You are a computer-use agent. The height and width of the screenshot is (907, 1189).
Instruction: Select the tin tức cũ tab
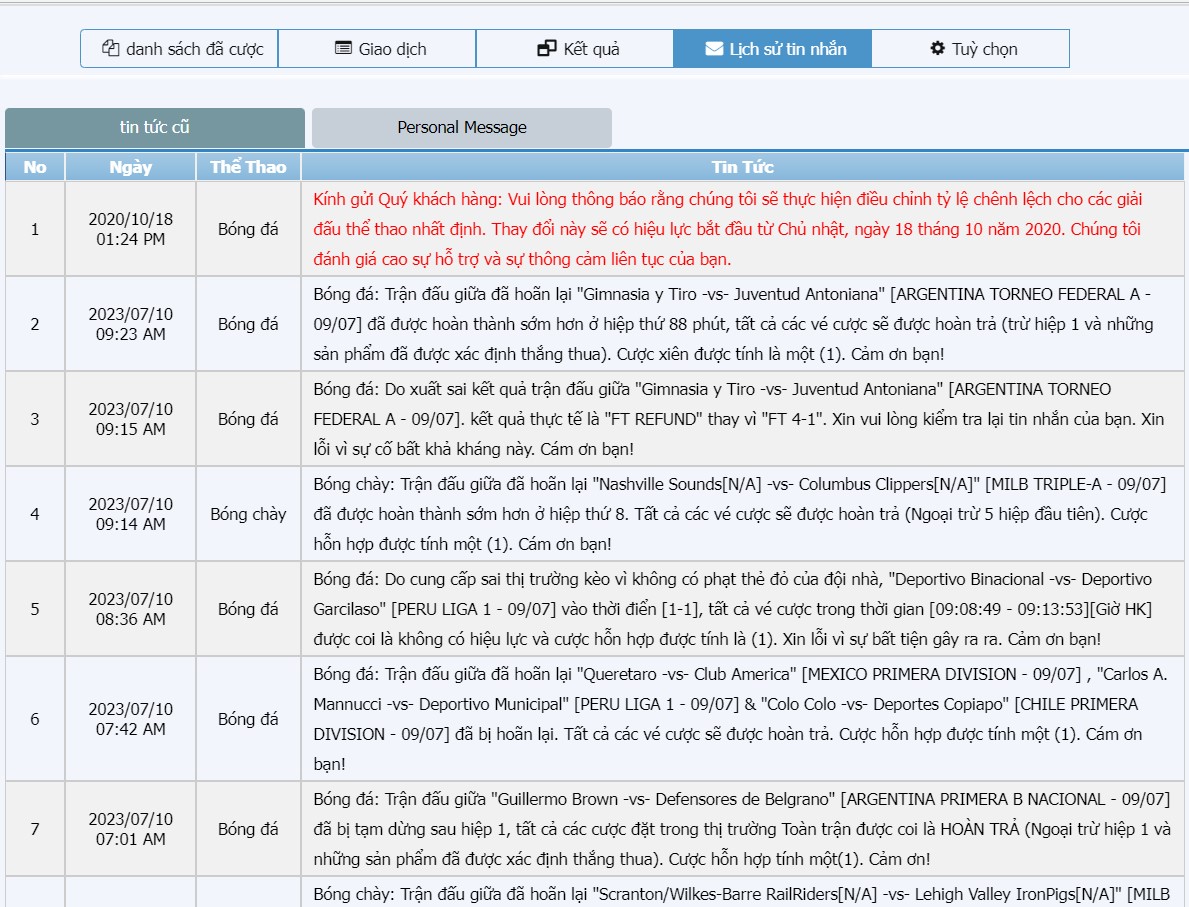pyautogui.click(x=155, y=128)
